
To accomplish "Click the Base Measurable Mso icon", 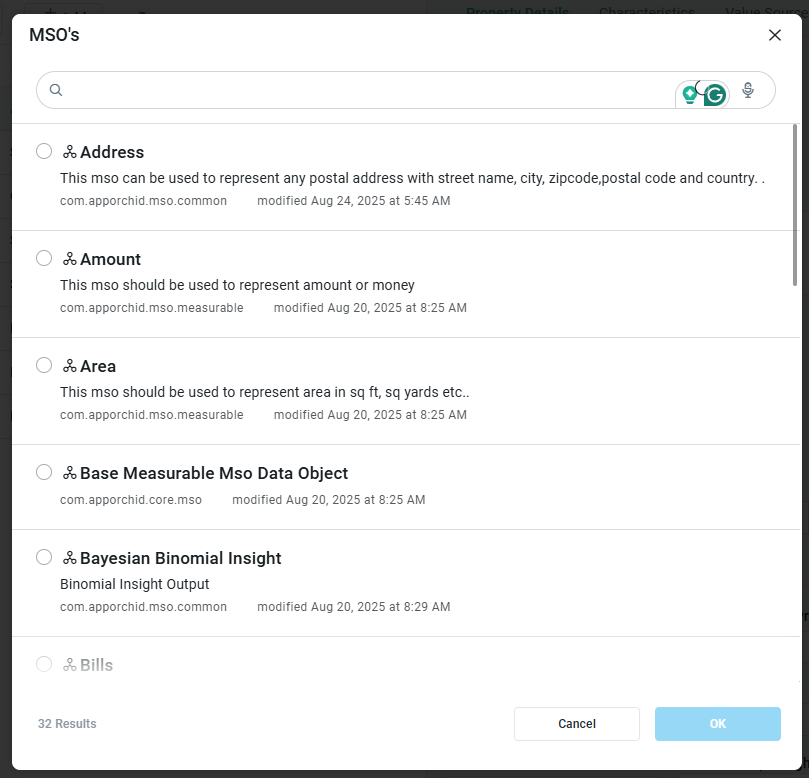I will click(x=70, y=473).
